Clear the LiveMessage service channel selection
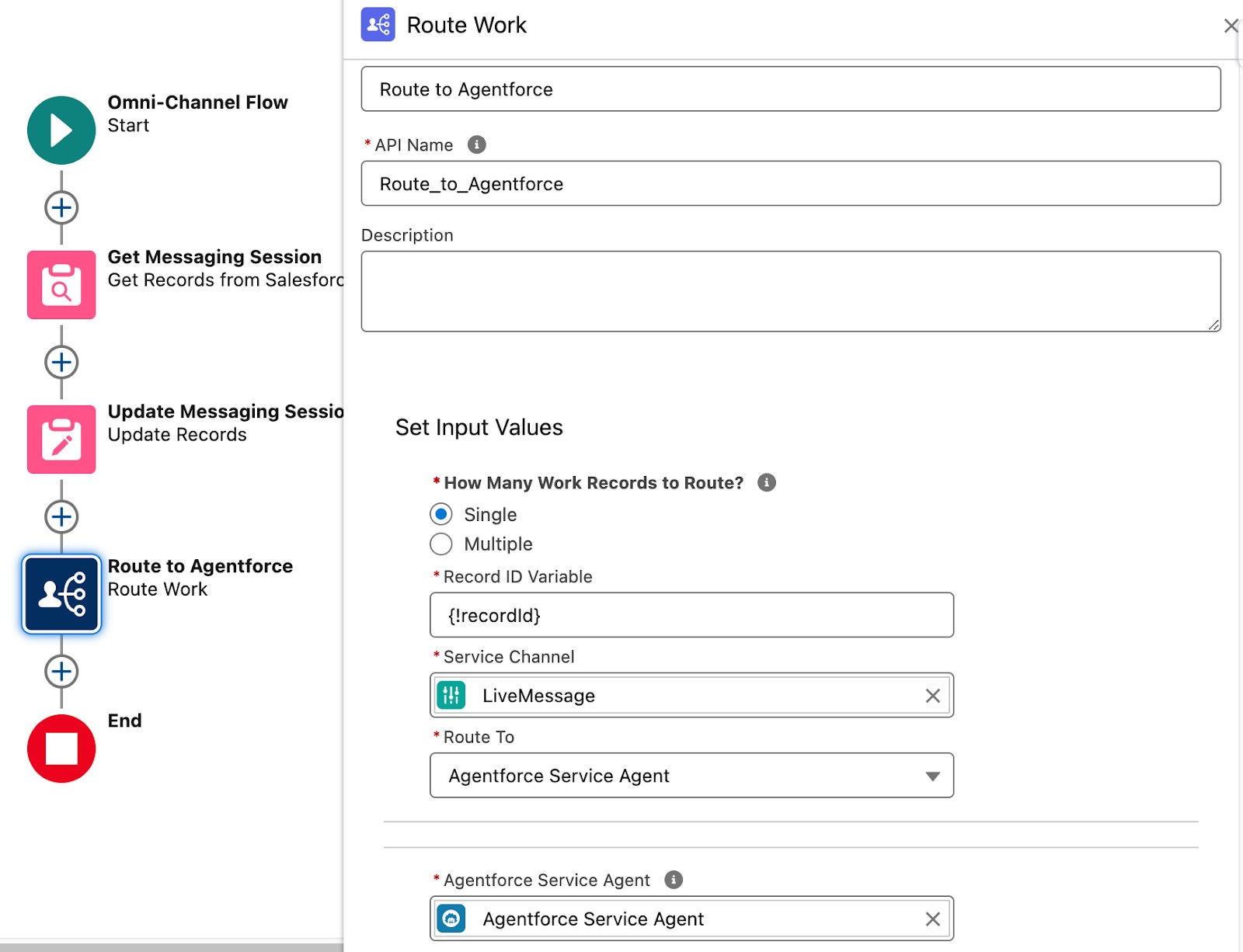Screen dimensions: 1243x952 [932, 696]
